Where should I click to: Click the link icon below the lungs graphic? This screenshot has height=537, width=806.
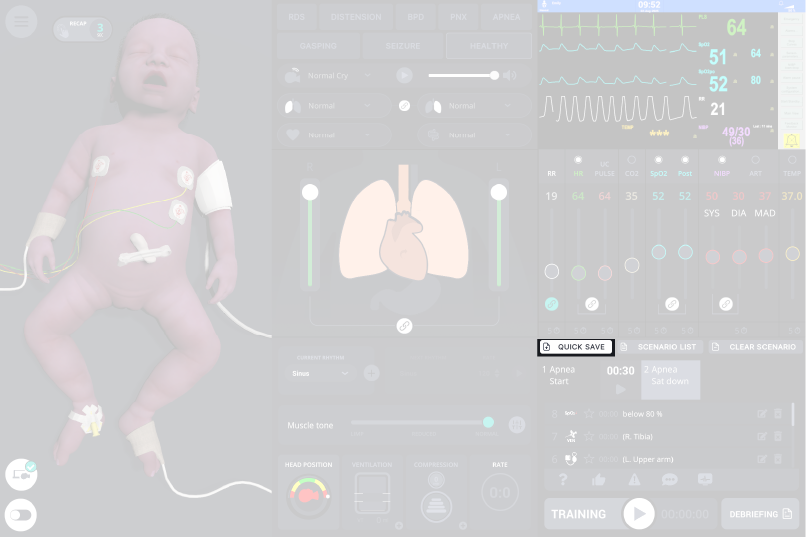(404, 327)
